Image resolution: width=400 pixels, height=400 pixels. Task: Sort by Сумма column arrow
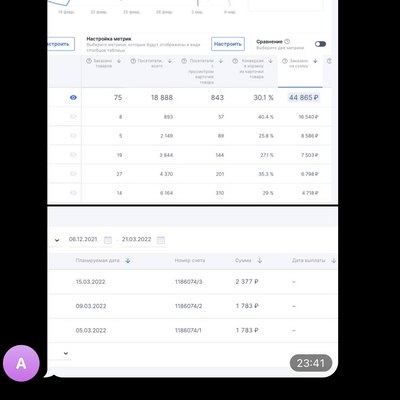tap(260, 261)
